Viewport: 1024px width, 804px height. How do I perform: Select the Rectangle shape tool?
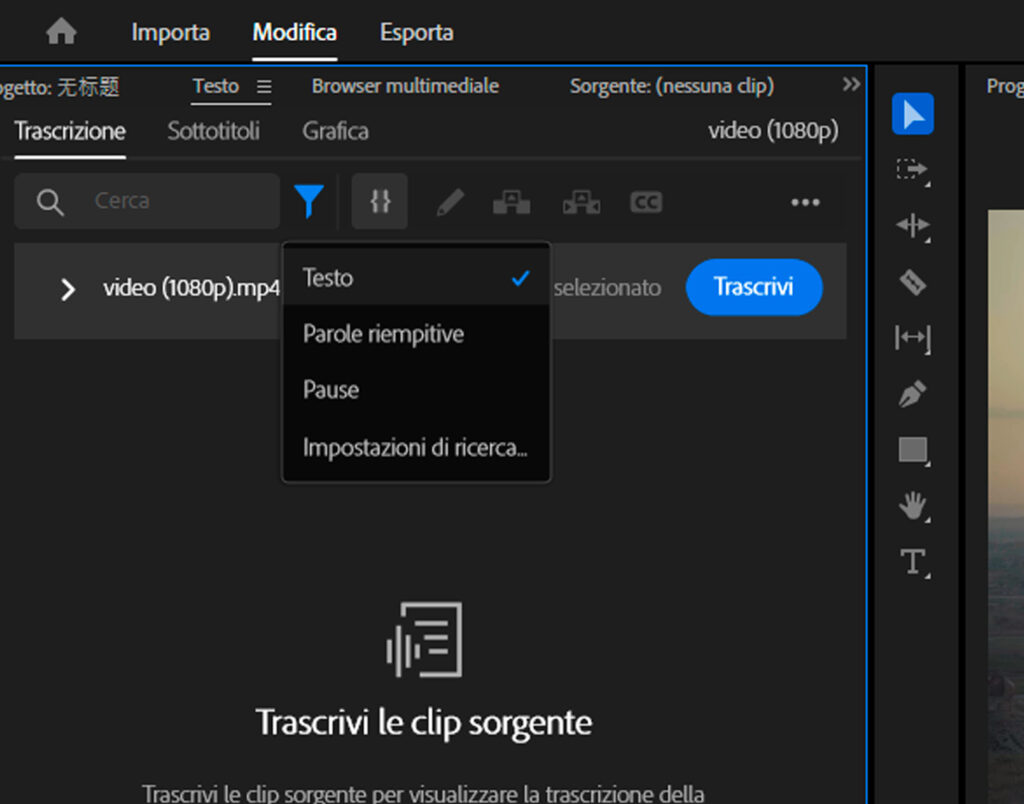pos(912,450)
